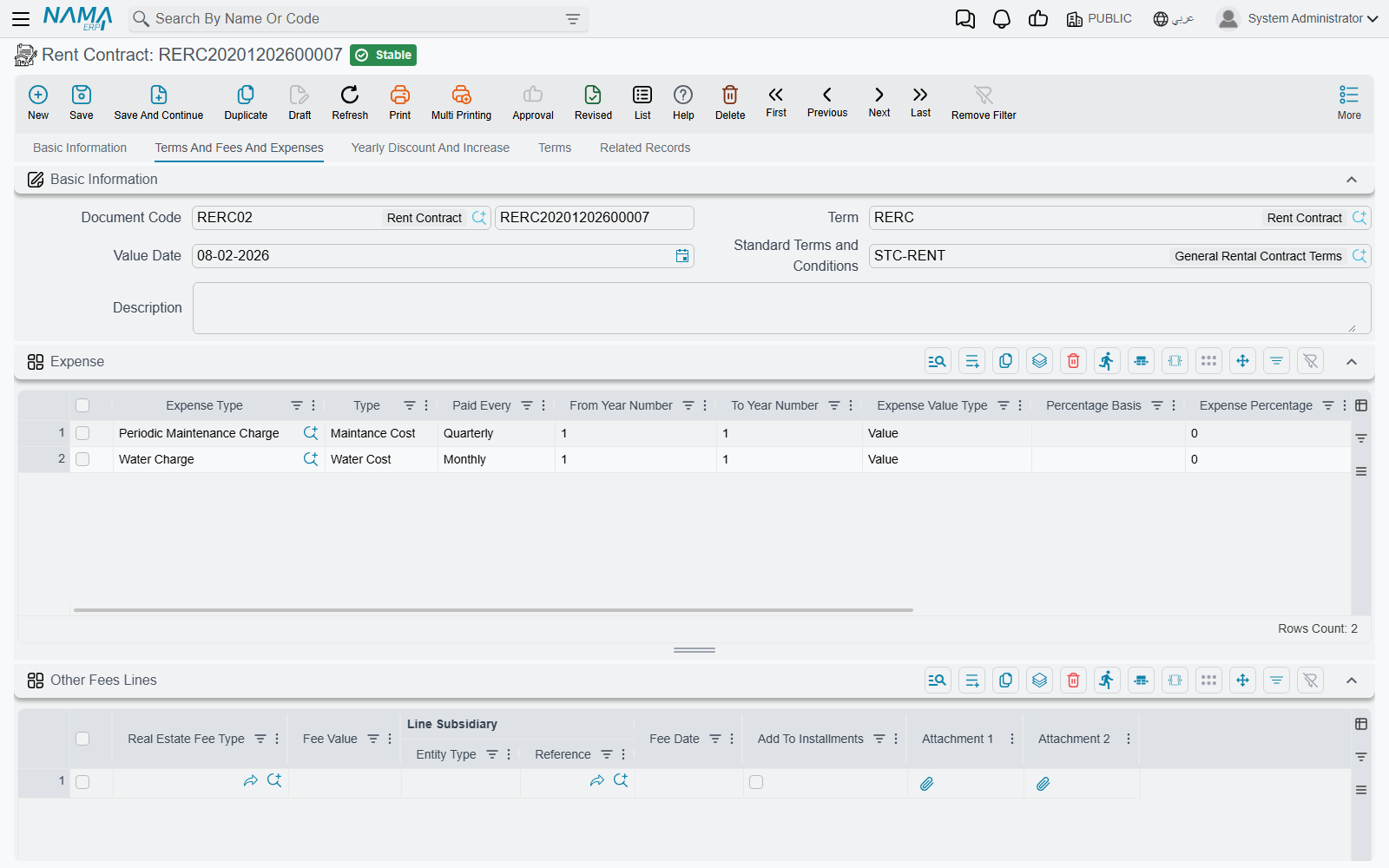
Task: Go to the Next record
Action: tap(879, 102)
